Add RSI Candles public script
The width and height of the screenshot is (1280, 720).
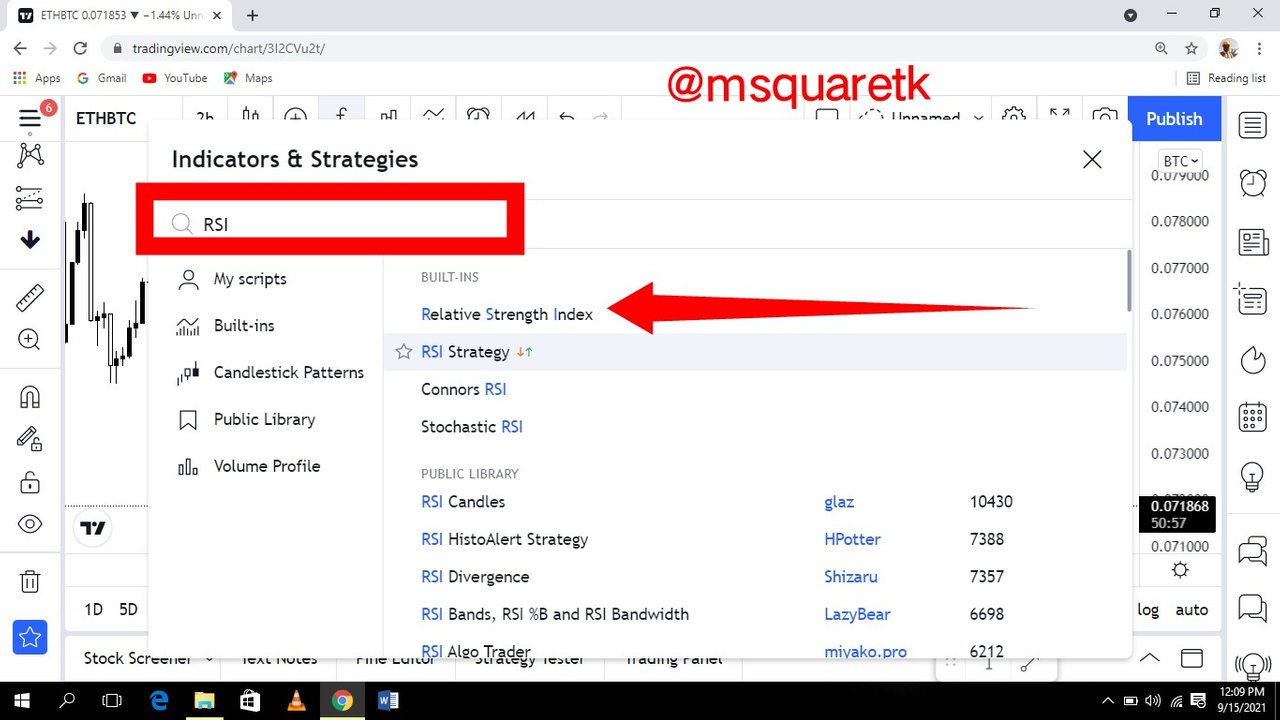coord(463,502)
